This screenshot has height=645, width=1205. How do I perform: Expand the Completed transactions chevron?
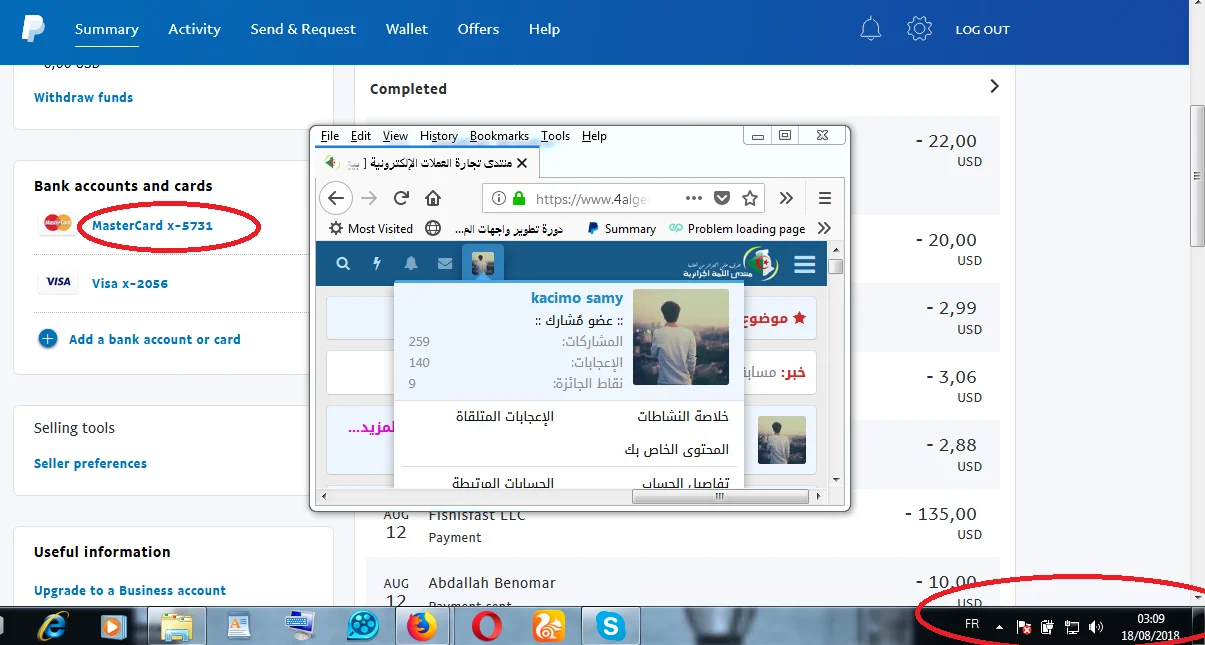coord(994,87)
